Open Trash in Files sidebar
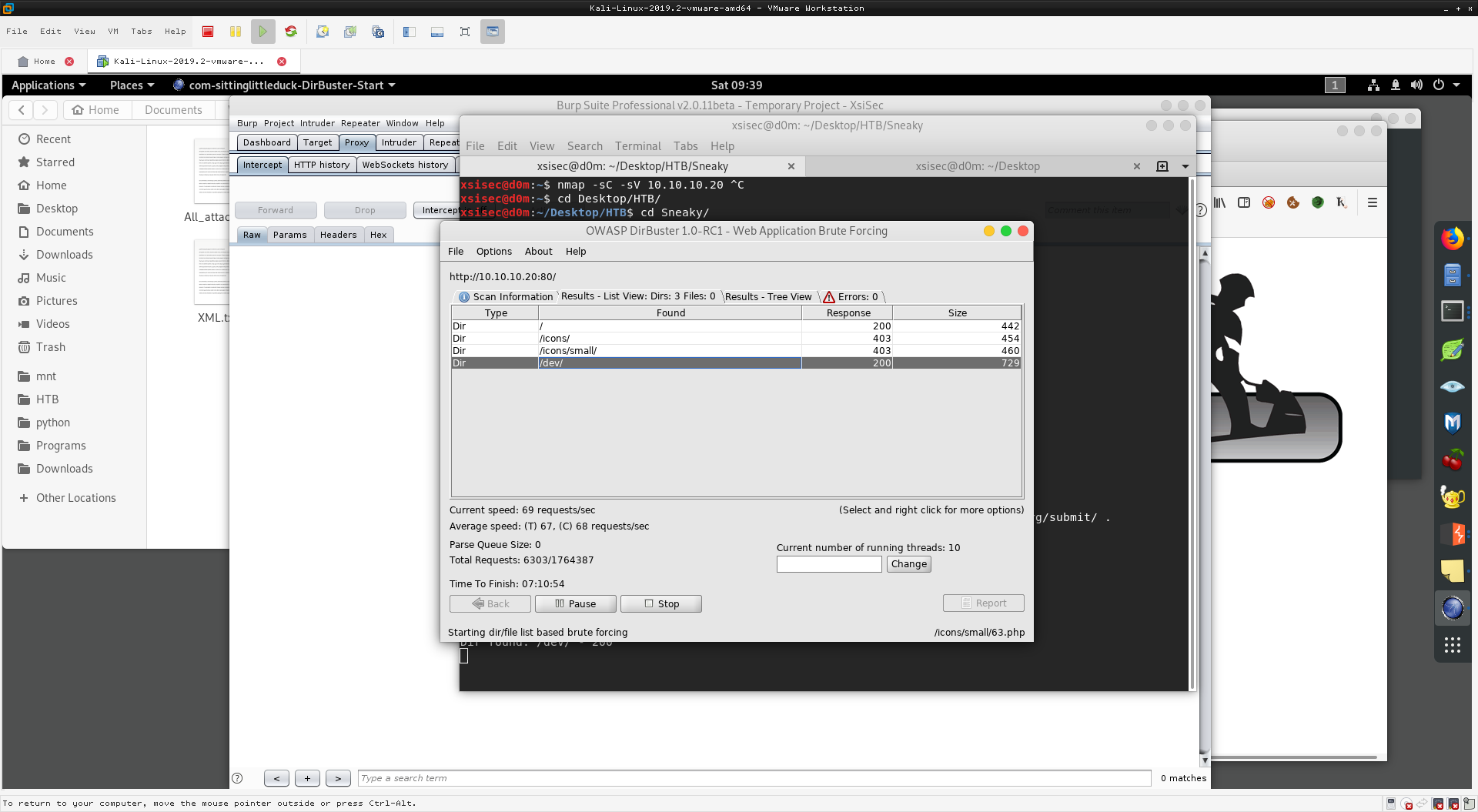 pos(51,347)
